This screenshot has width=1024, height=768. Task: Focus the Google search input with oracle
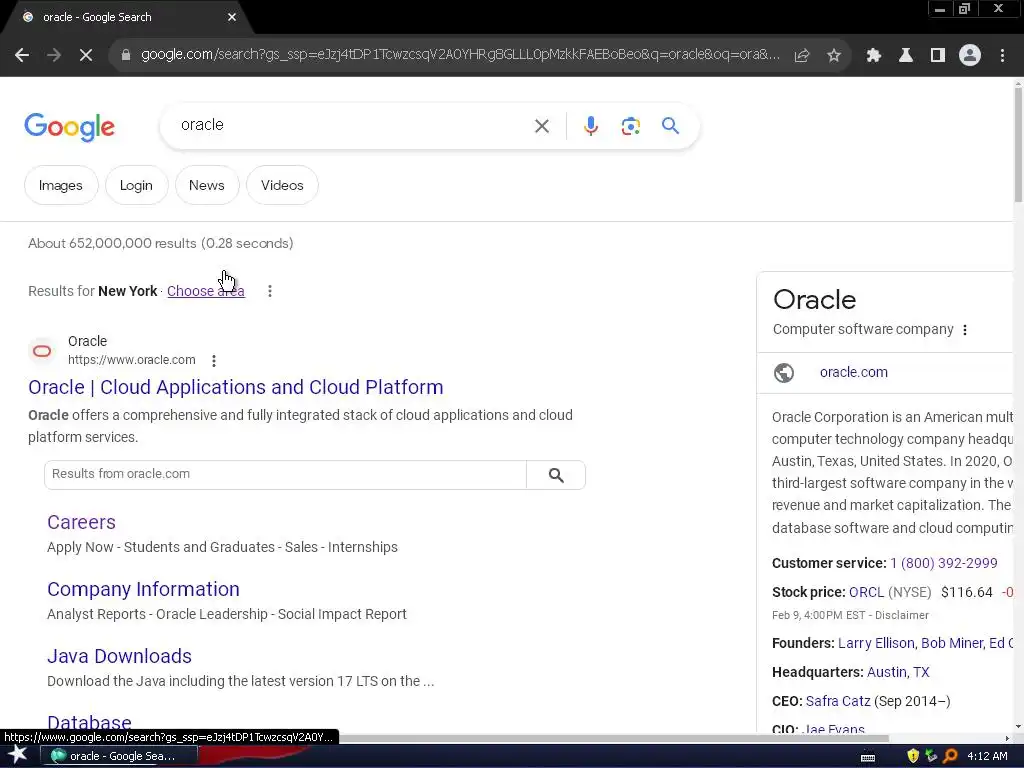point(353,125)
